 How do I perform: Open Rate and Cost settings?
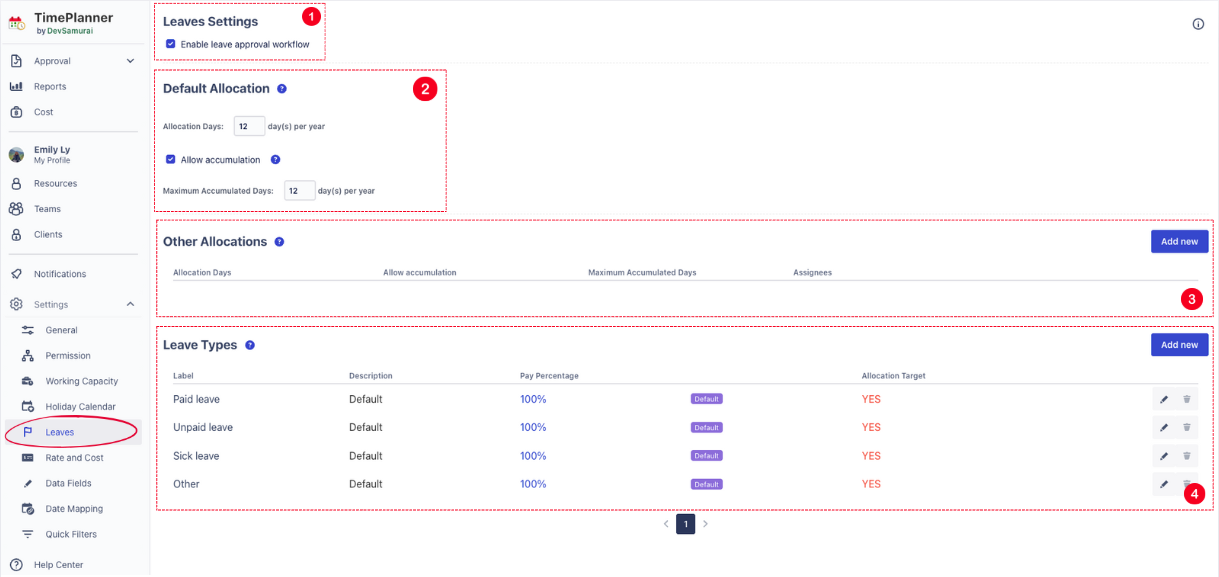(74, 458)
